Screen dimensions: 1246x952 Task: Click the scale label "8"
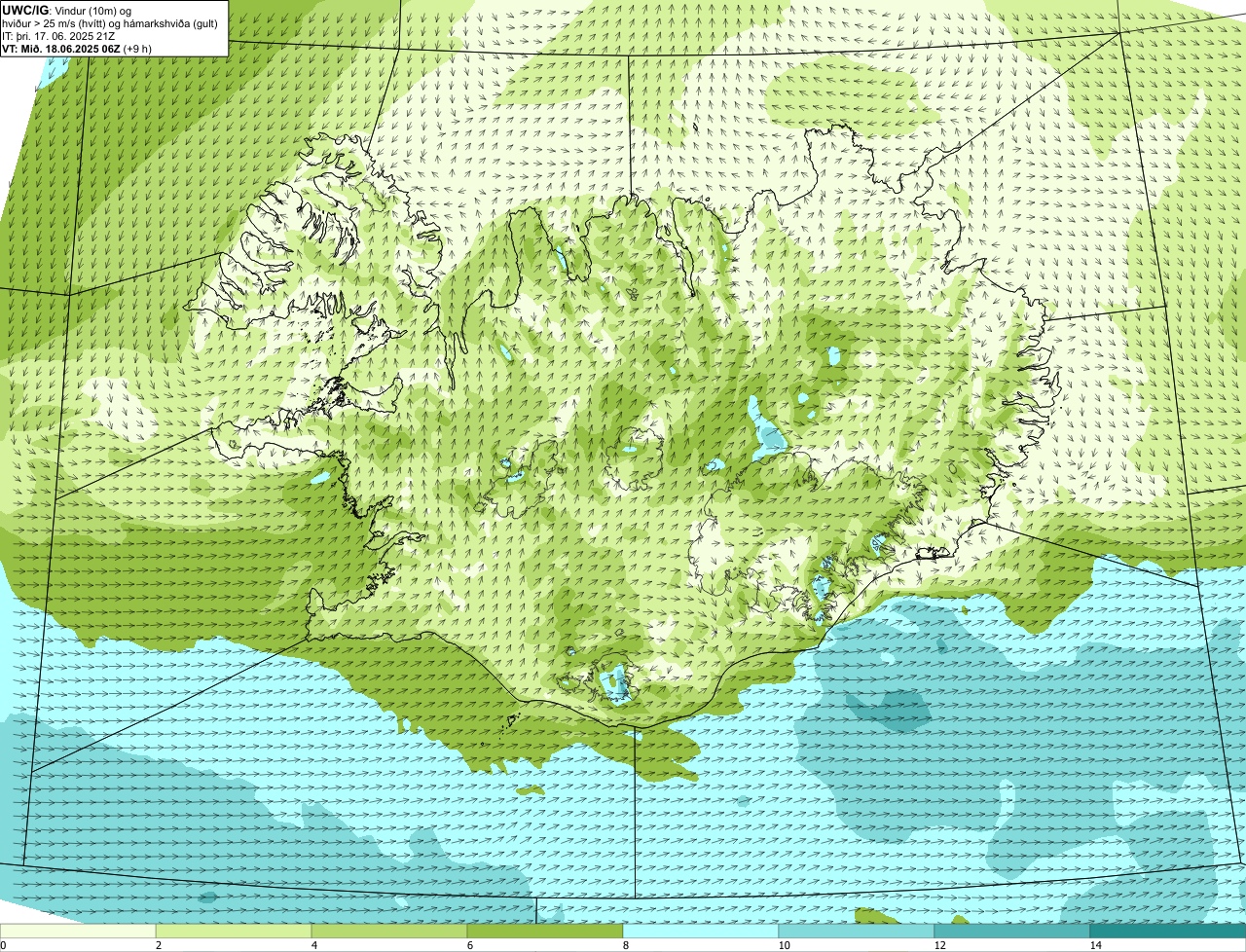(x=625, y=945)
